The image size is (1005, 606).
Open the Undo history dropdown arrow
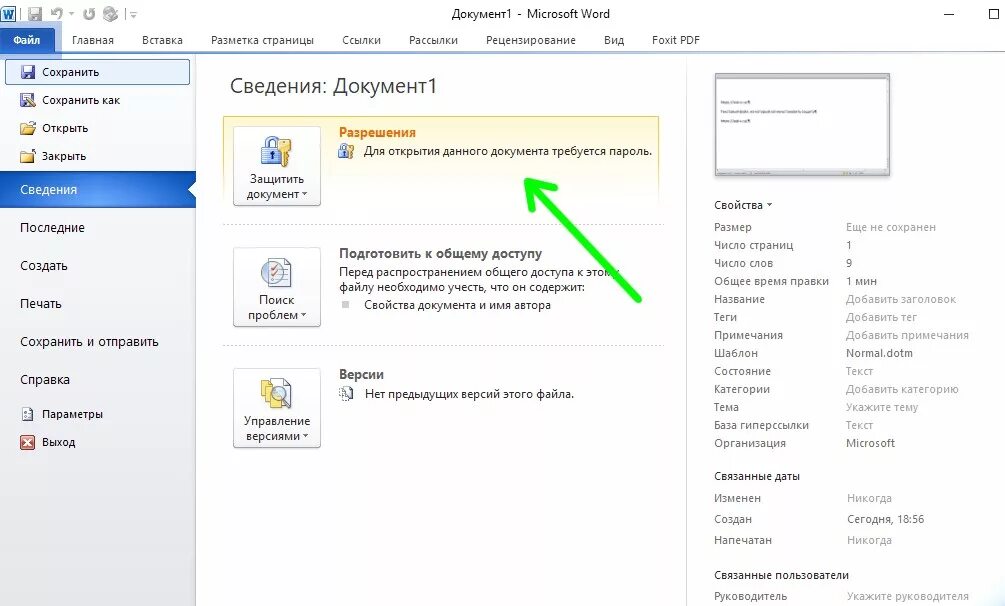[x=71, y=14]
